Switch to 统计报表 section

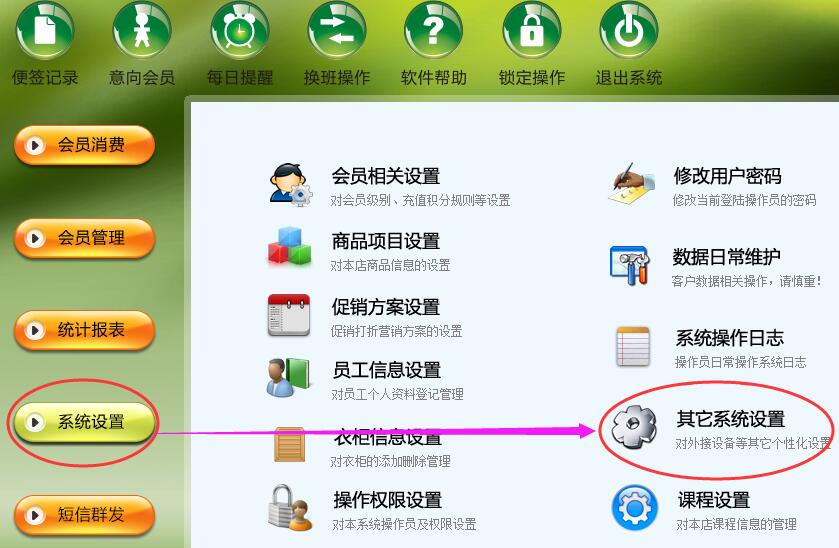[x=85, y=330]
